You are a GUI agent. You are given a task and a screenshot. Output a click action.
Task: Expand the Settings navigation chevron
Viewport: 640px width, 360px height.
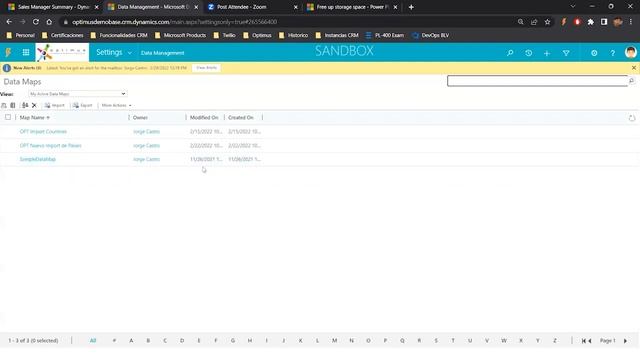[x=130, y=53]
